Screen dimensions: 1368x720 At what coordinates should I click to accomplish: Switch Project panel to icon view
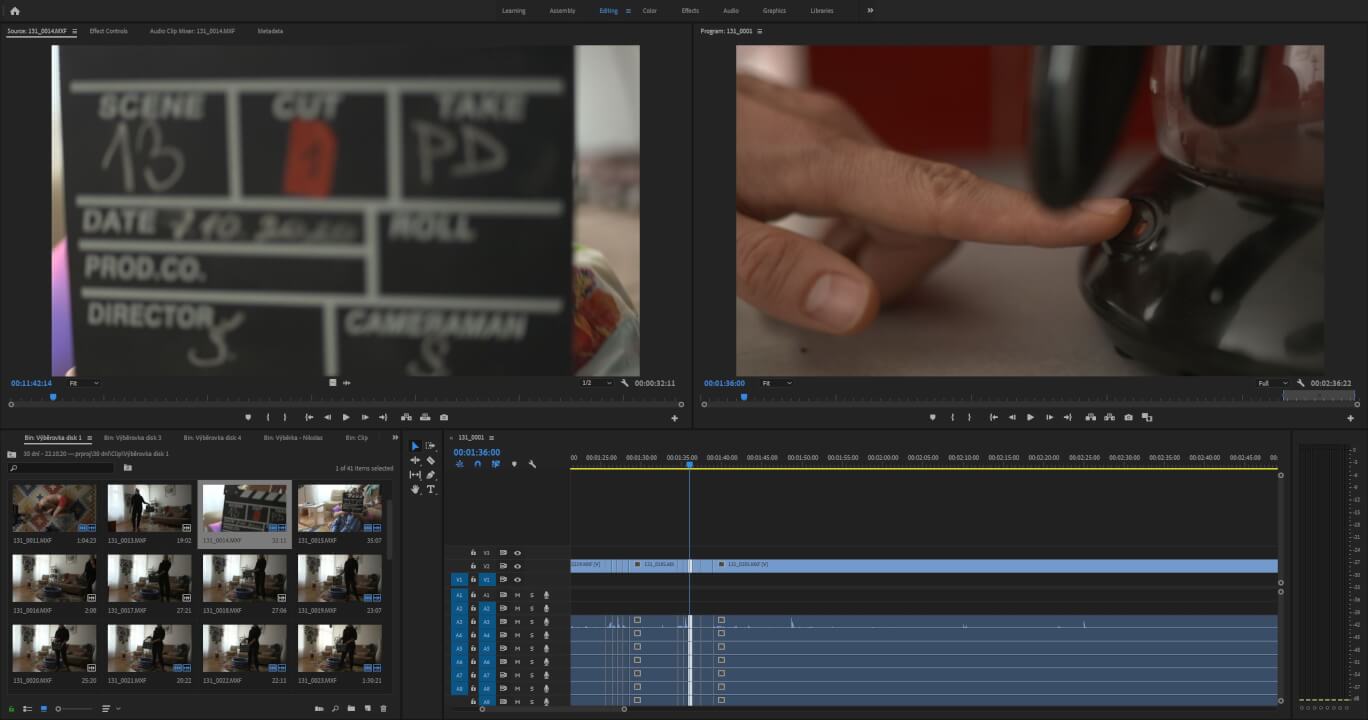tap(43, 709)
